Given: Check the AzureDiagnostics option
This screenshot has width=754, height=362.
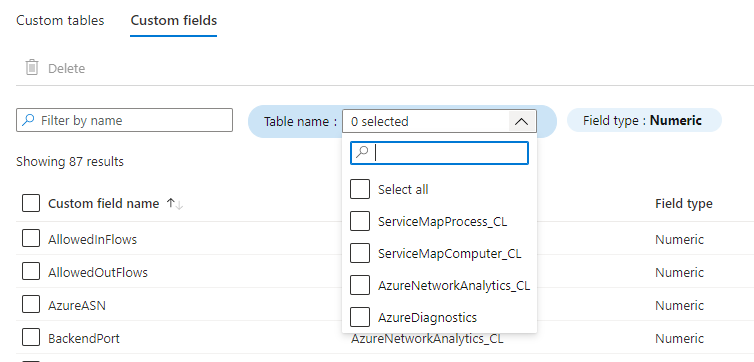Looking at the screenshot, I should (360, 317).
